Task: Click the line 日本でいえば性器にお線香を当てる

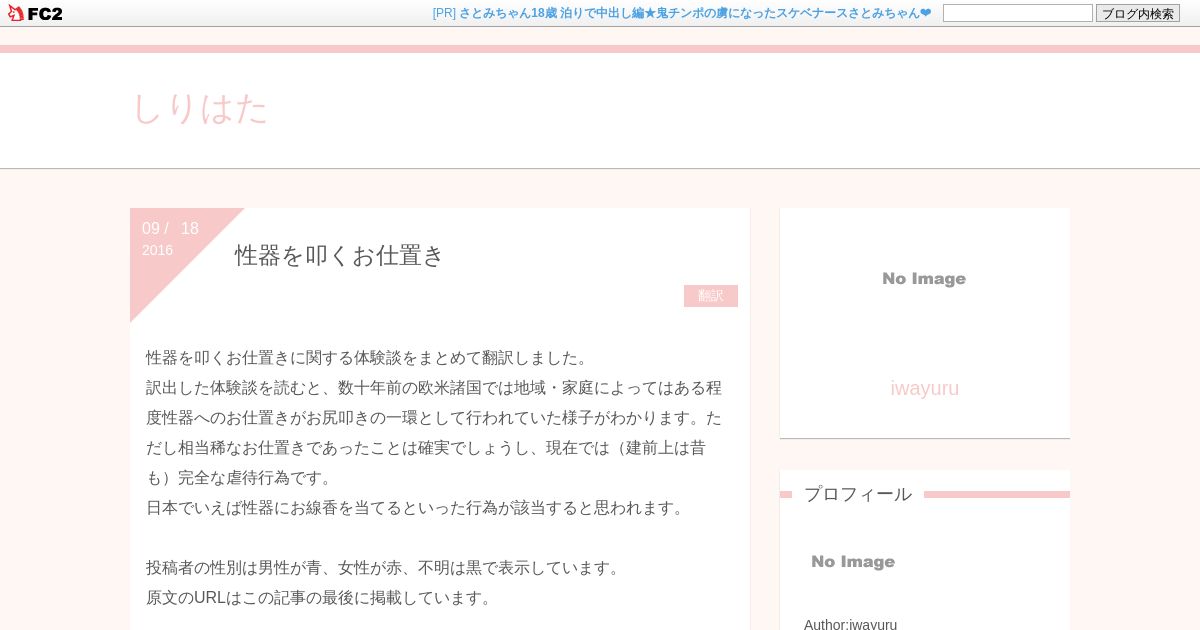Action: click(418, 507)
